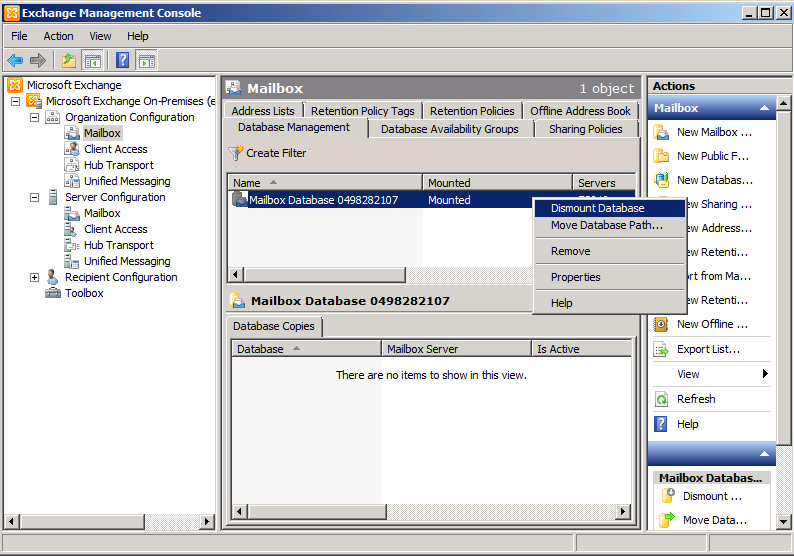Image resolution: width=794 pixels, height=556 pixels.
Task: Switch to Database Availability Groups tab
Action: pos(449,129)
